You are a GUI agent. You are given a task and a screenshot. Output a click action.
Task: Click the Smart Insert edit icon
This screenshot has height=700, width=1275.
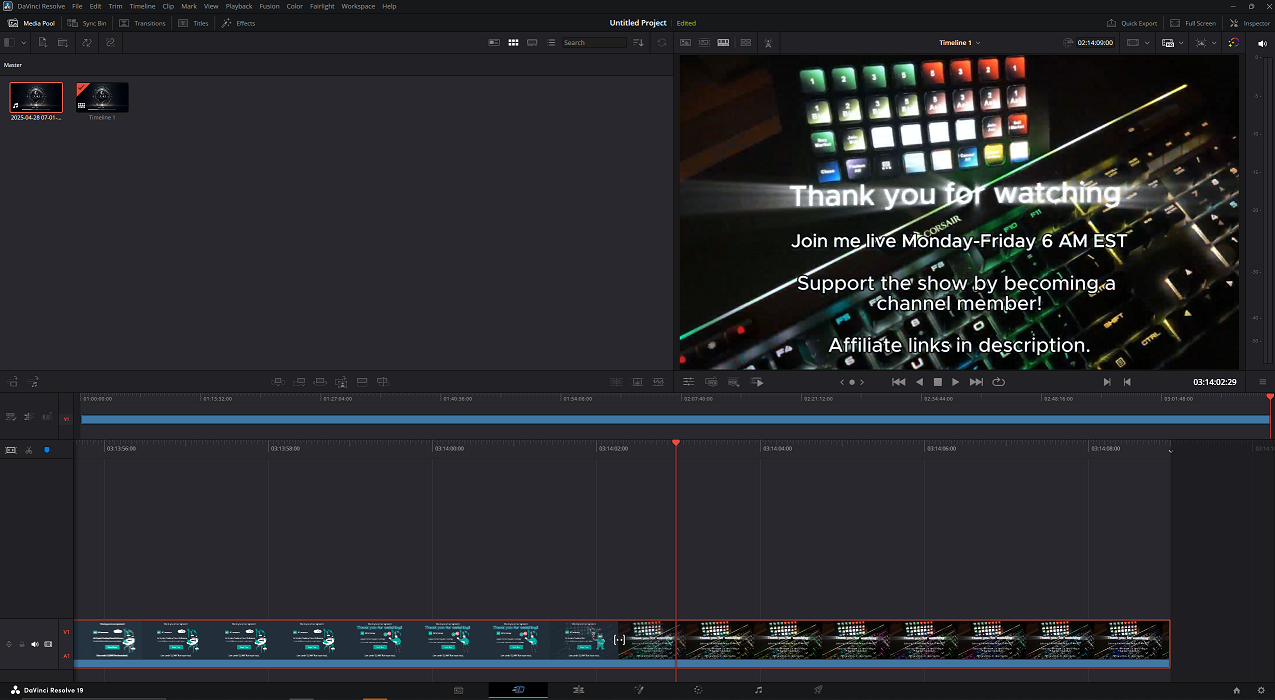click(x=278, y=382)
